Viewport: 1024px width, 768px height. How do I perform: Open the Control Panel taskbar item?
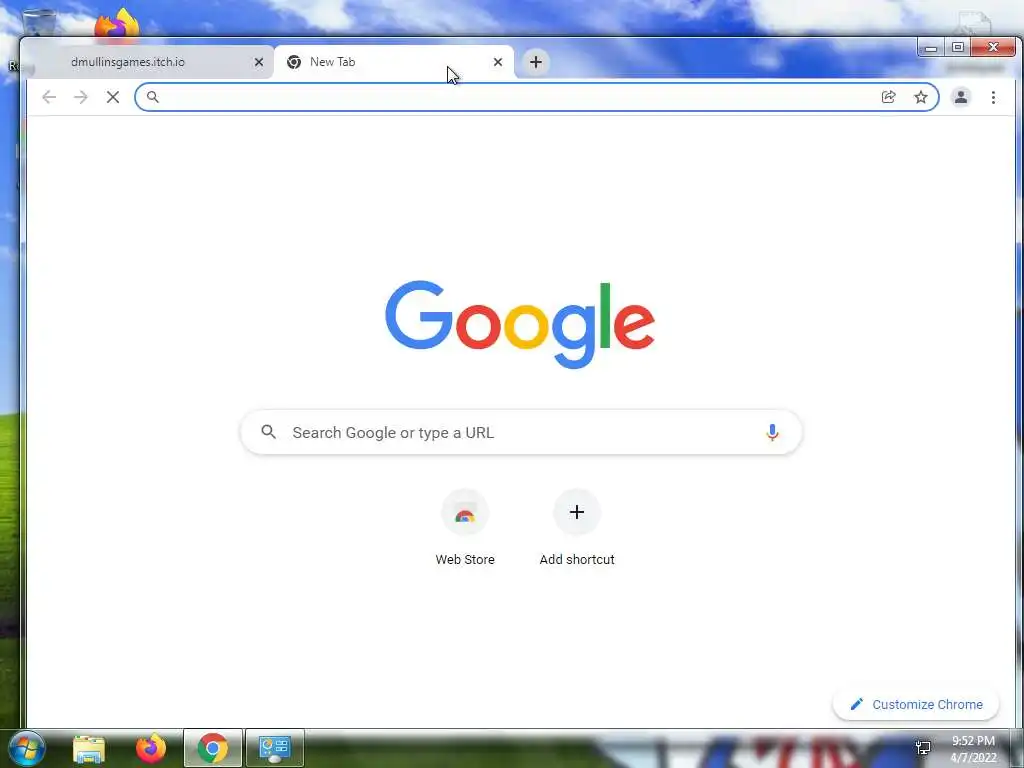pyautogui.click(x=275, y=748)
